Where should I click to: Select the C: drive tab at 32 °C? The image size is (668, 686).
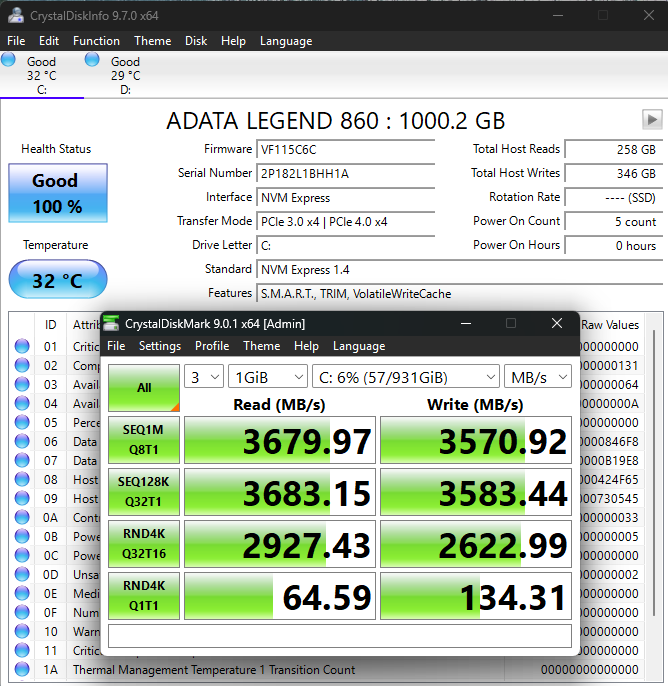click(42, 75)
